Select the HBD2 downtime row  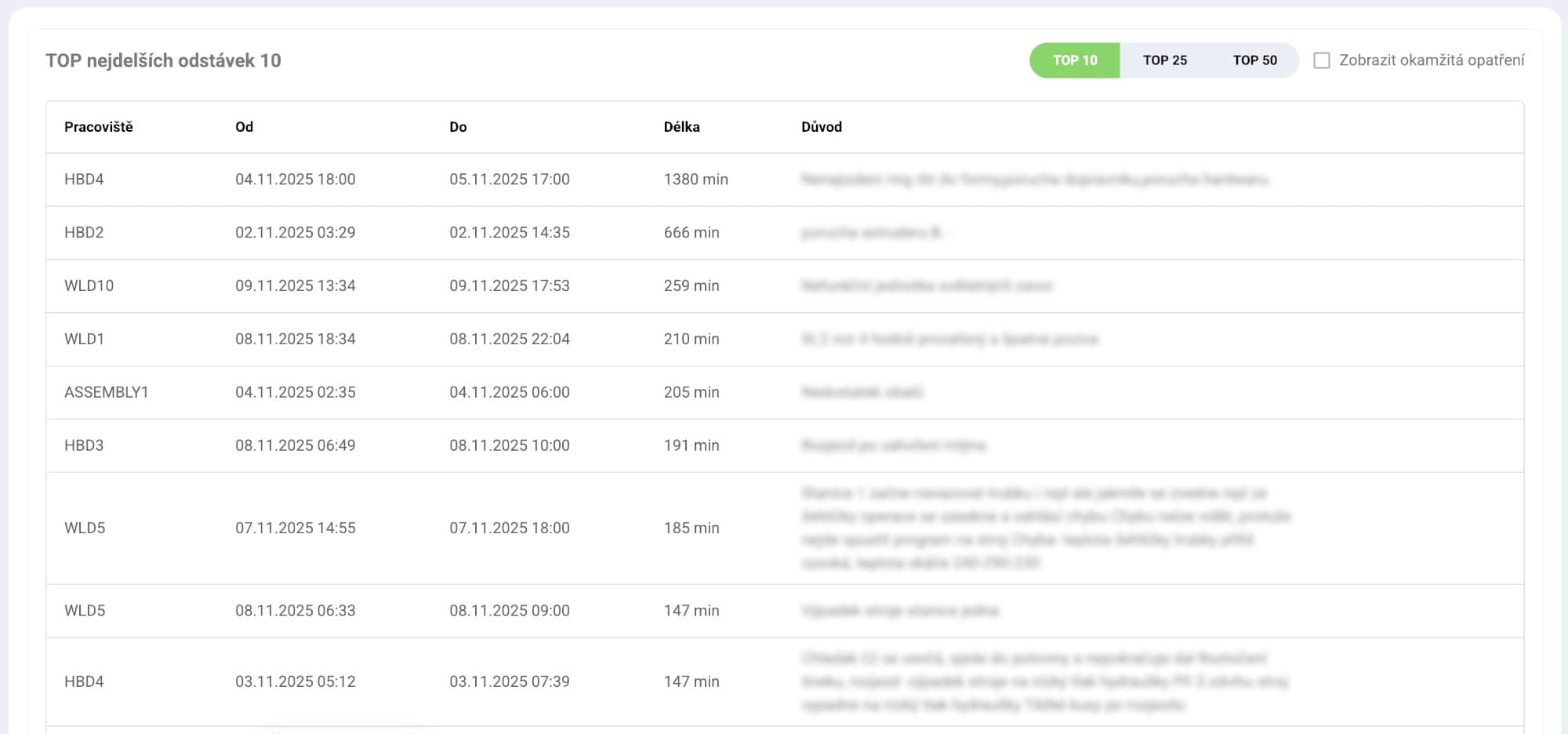(x=314, y=232)
